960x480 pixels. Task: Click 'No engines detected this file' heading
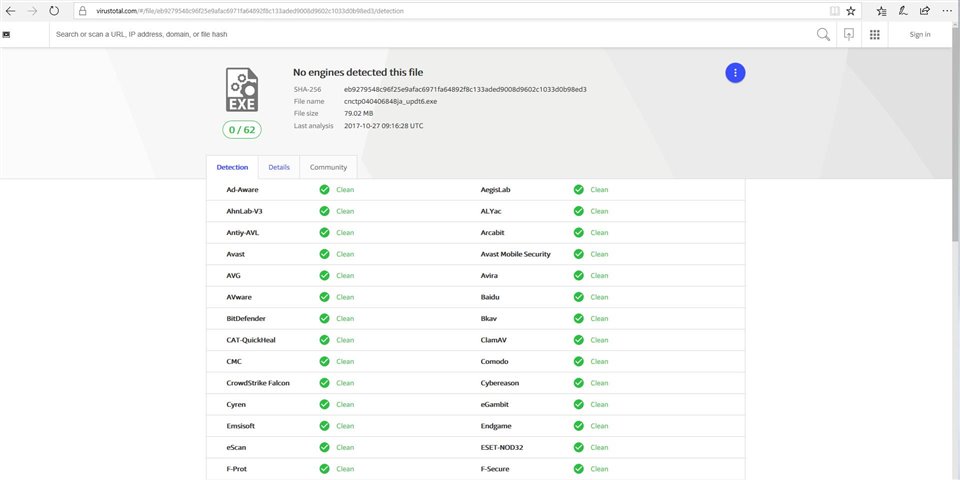click(358, 72)
